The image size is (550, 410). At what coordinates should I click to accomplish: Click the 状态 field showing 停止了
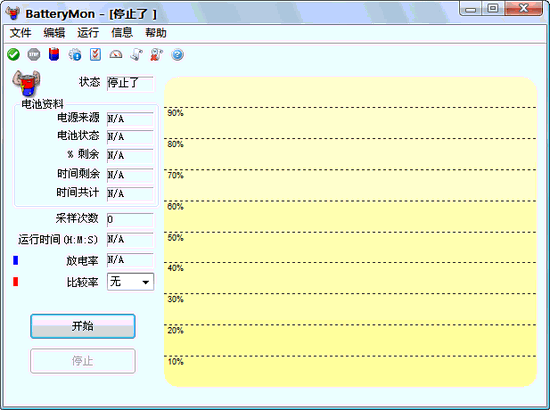[x=130, y=83]
